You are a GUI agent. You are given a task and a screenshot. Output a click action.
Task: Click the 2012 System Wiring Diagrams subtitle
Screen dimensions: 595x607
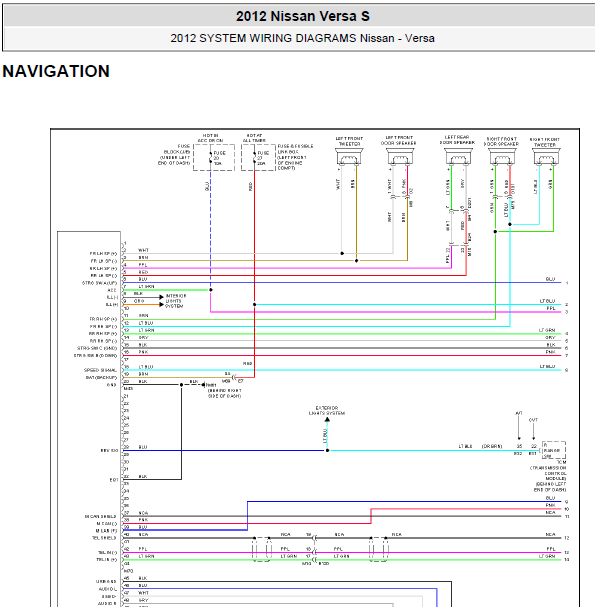(x=302, y=38)
